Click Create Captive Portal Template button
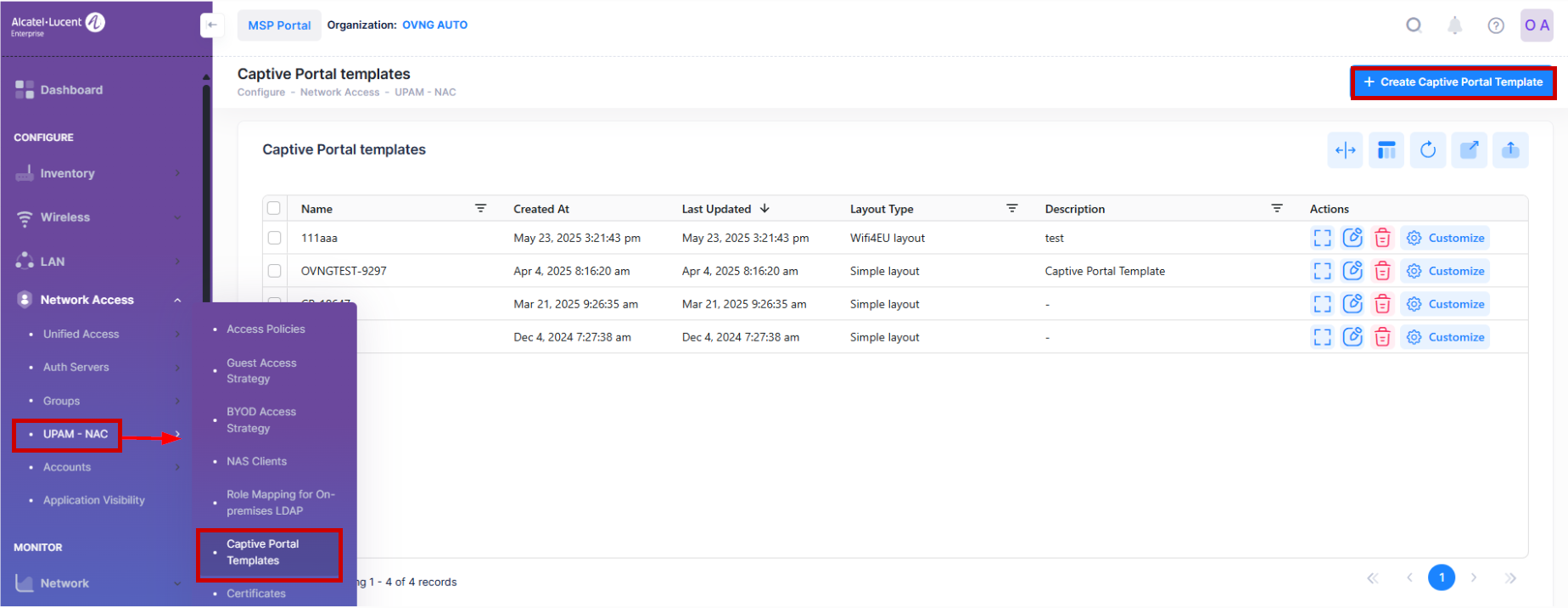This screenshot has width=1568, height=608. click(1453, 82)
